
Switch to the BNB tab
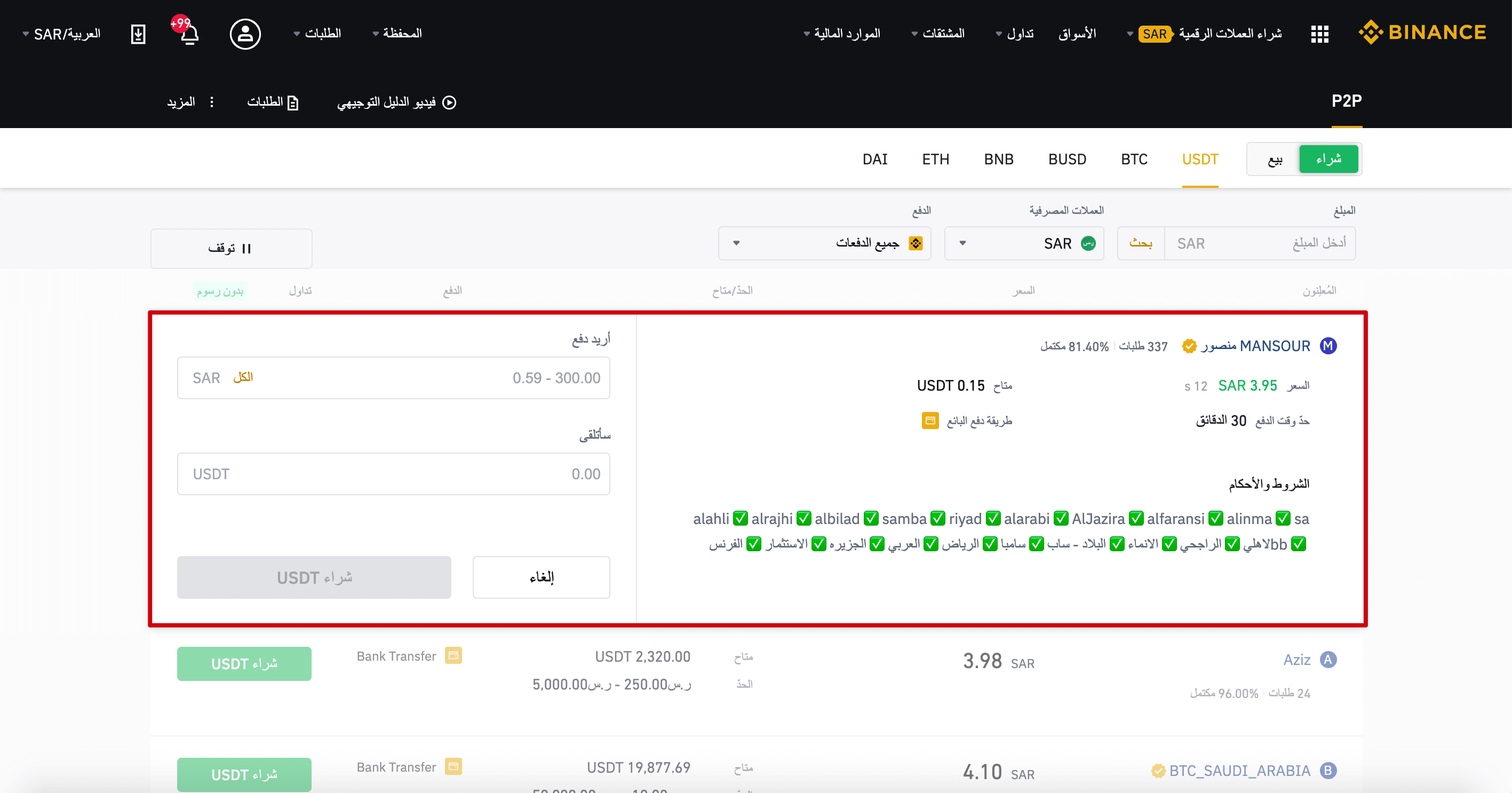998,159
